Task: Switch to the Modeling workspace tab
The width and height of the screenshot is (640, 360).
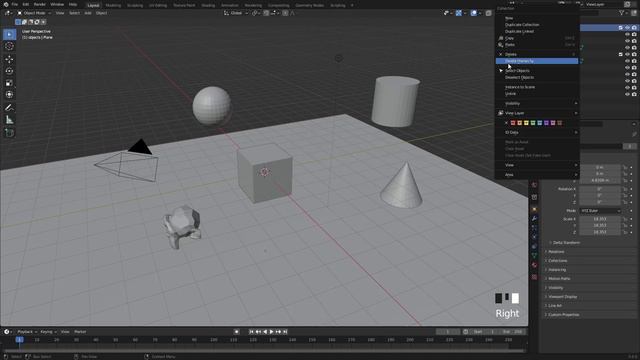Action: [113, 5]
